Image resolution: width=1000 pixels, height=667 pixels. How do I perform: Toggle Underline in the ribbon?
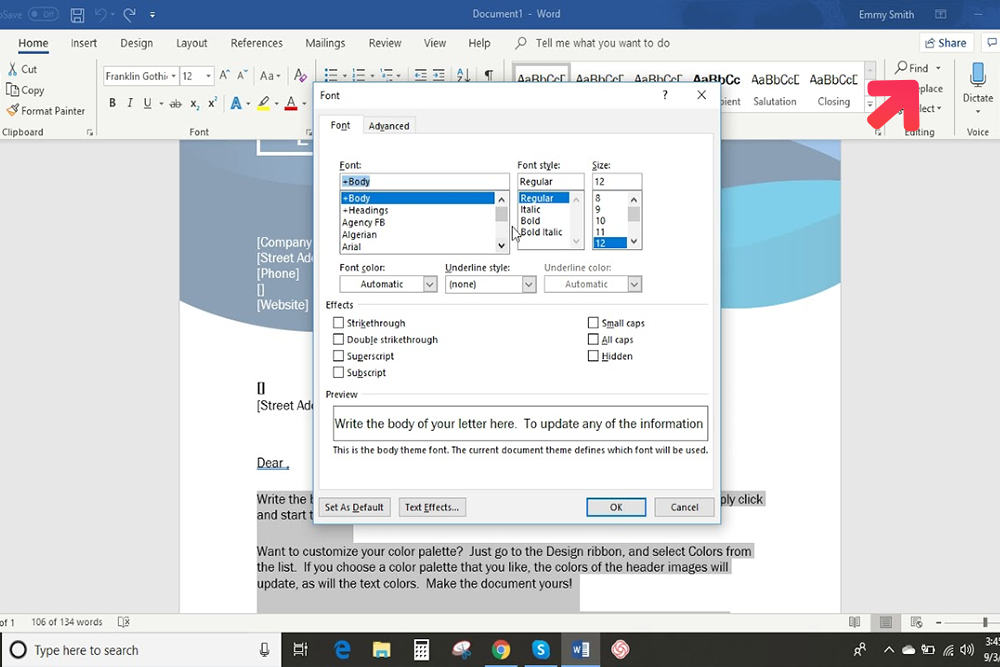147,103
